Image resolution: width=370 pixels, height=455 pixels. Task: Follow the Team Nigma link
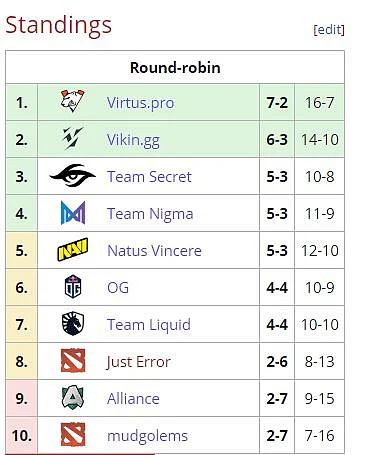click(x=150, y=214)
